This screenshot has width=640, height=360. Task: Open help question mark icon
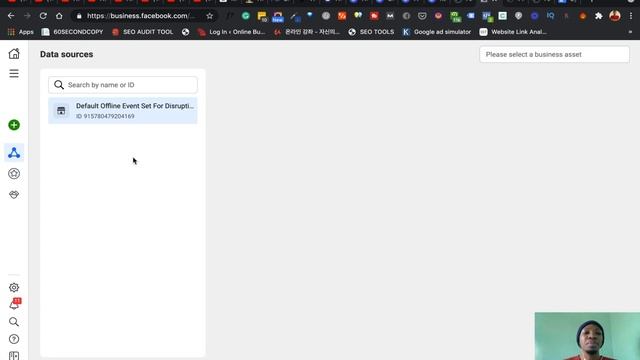tap(14, 339)
